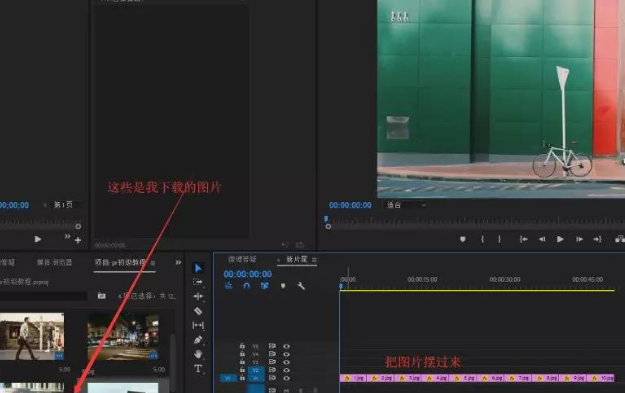Play the Program monitor
Screen dimensions: 625x393
(x=560, y=239)
